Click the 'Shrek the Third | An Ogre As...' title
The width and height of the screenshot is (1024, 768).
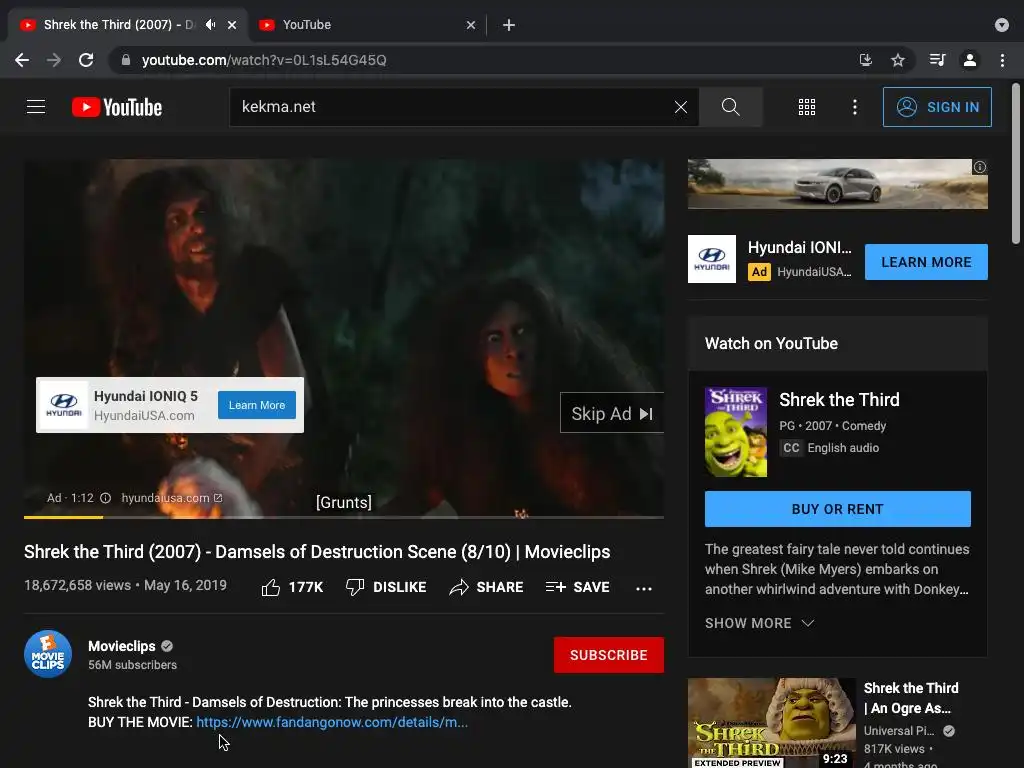point(911,697)
